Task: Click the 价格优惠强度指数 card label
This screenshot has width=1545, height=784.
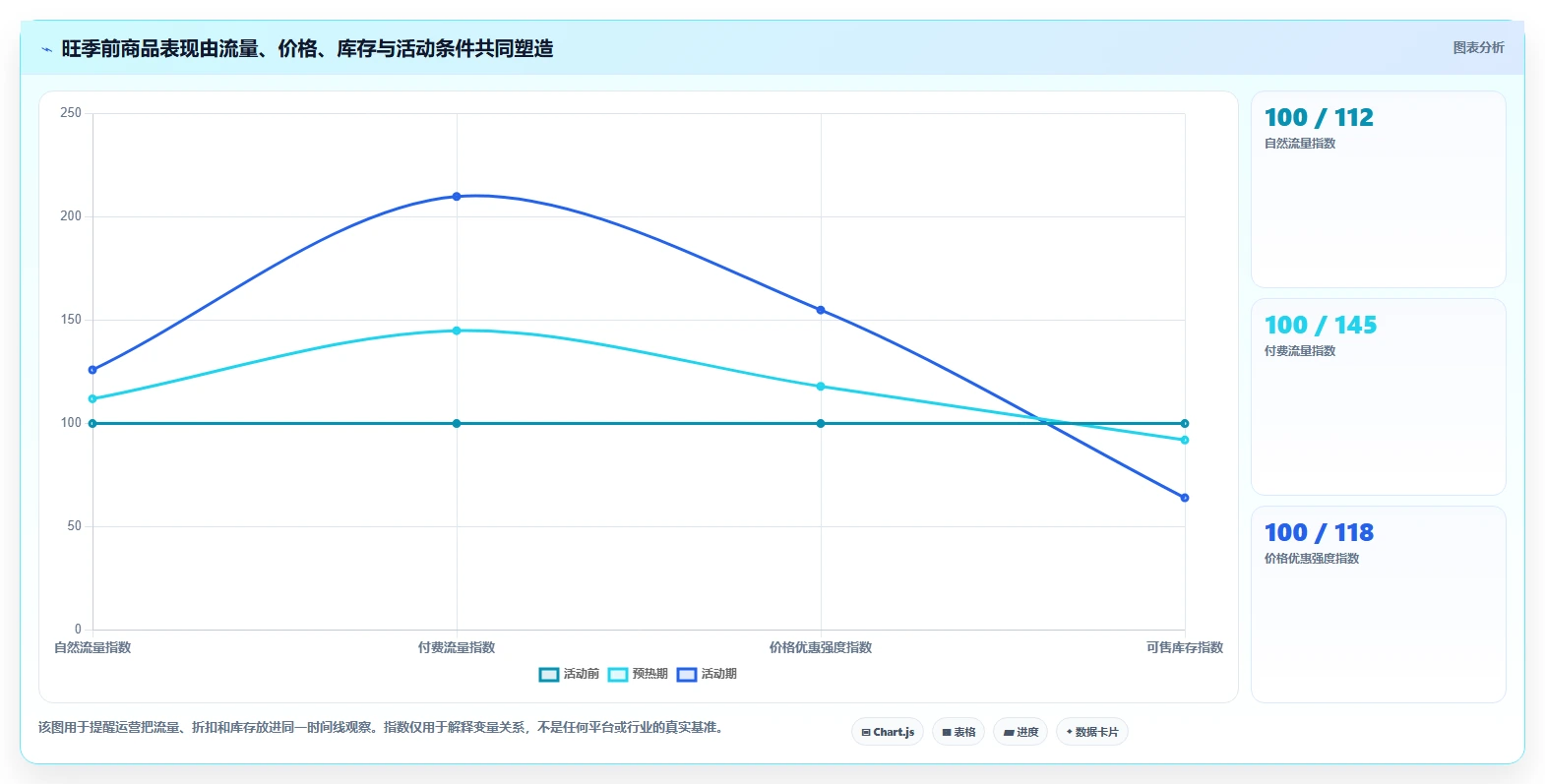Action: tap(1312, 559)
